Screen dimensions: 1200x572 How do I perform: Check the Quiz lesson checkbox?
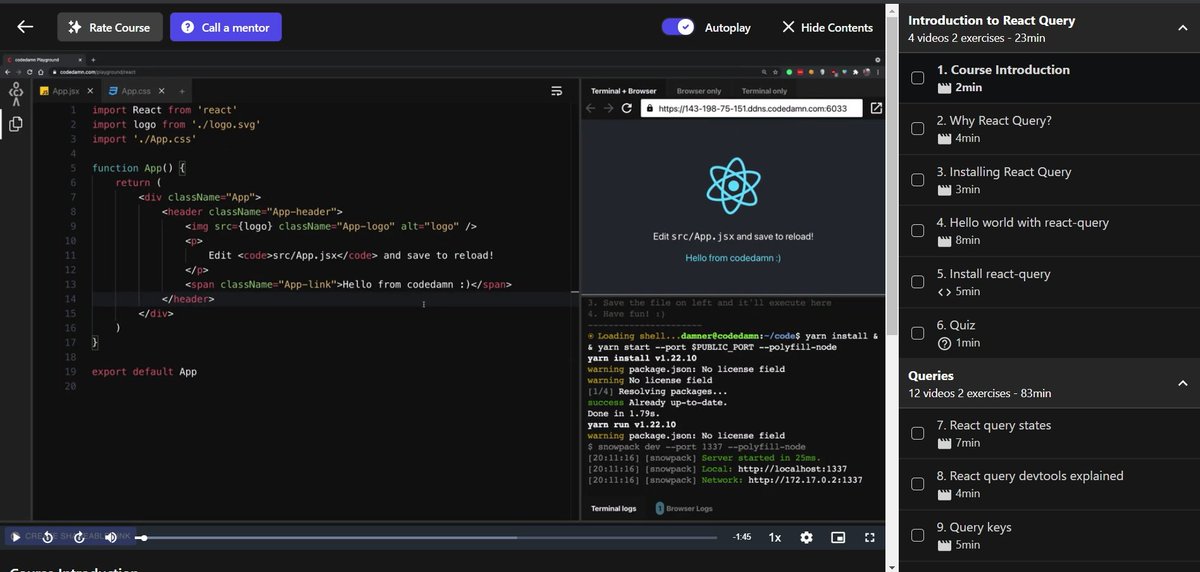pos(917,333)
